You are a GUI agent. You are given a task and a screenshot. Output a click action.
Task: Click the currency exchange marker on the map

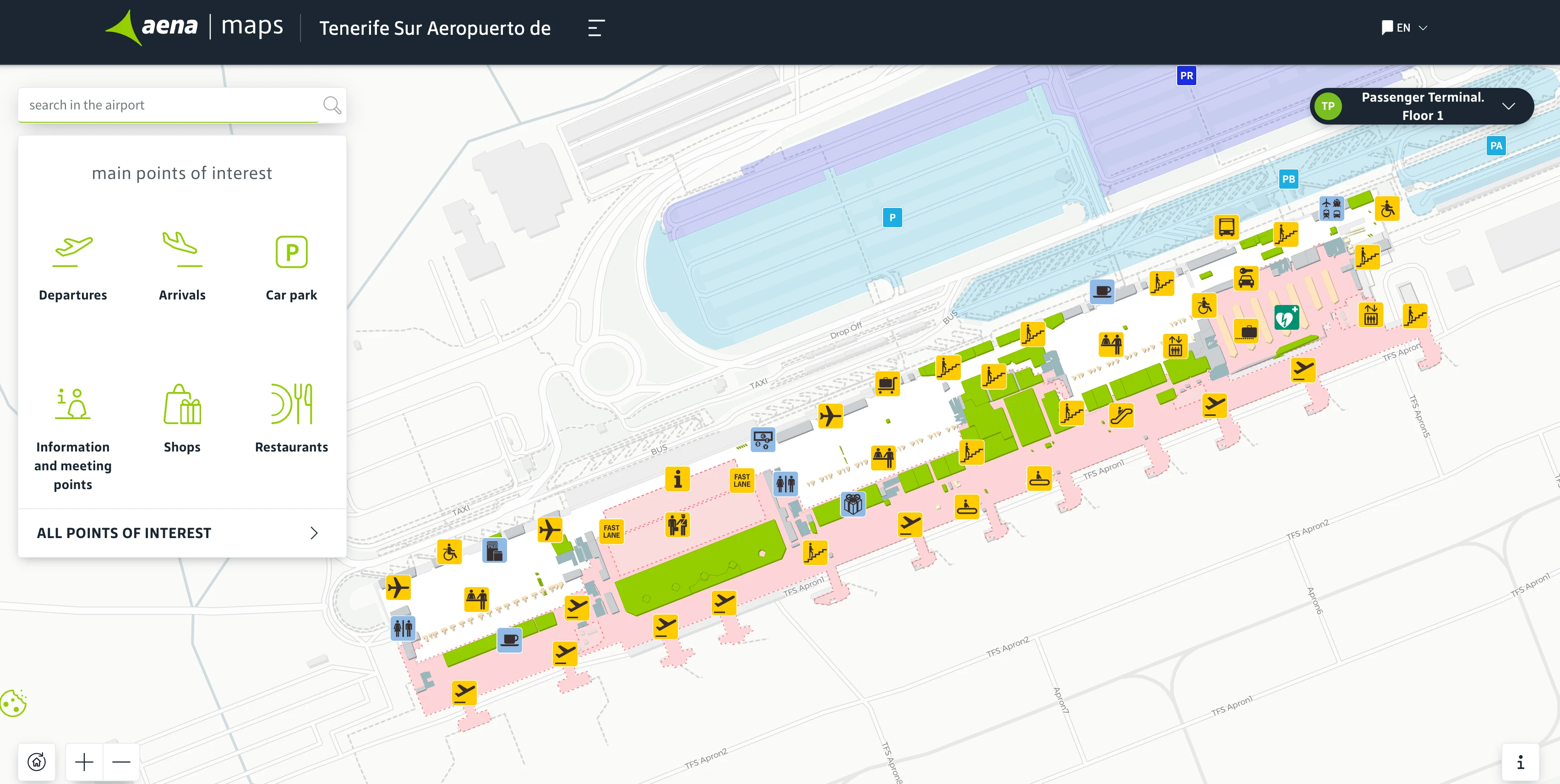[x=763, y=440]
